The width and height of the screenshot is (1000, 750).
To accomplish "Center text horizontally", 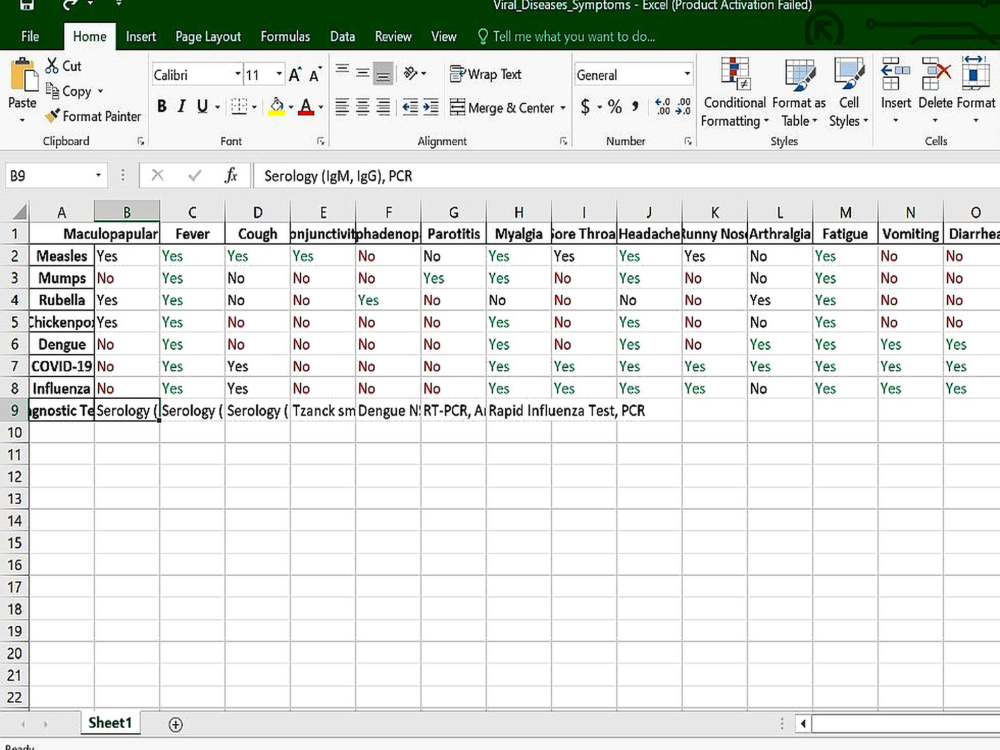I will click(362, 107).
